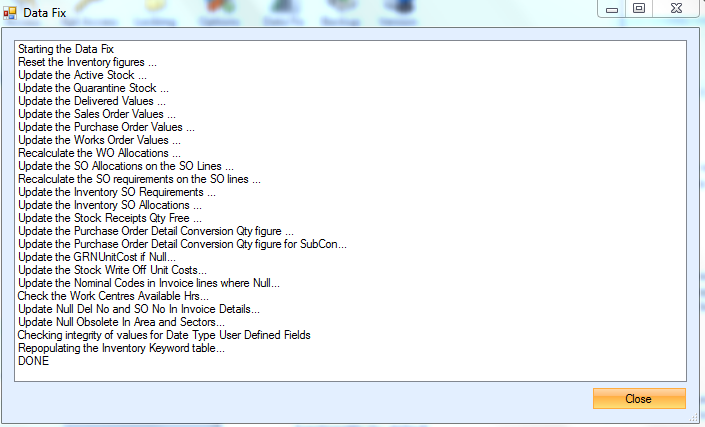Click the 'Data Fix' window title text
This screenshot has height=427, width=705.
point(45,13)
